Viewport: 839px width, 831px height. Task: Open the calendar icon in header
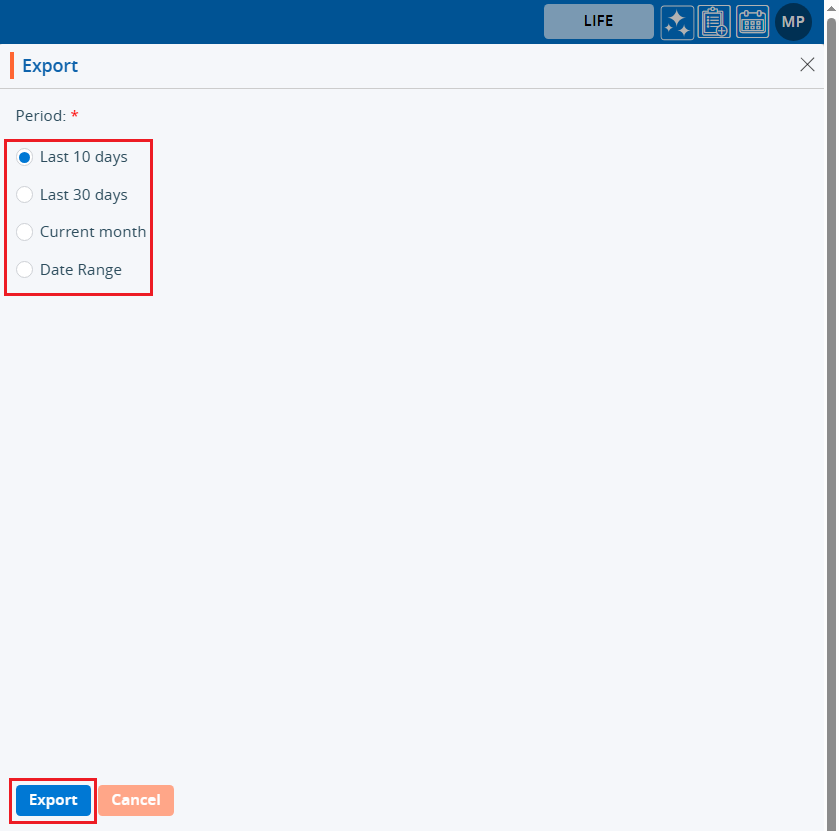pos(752,22)
